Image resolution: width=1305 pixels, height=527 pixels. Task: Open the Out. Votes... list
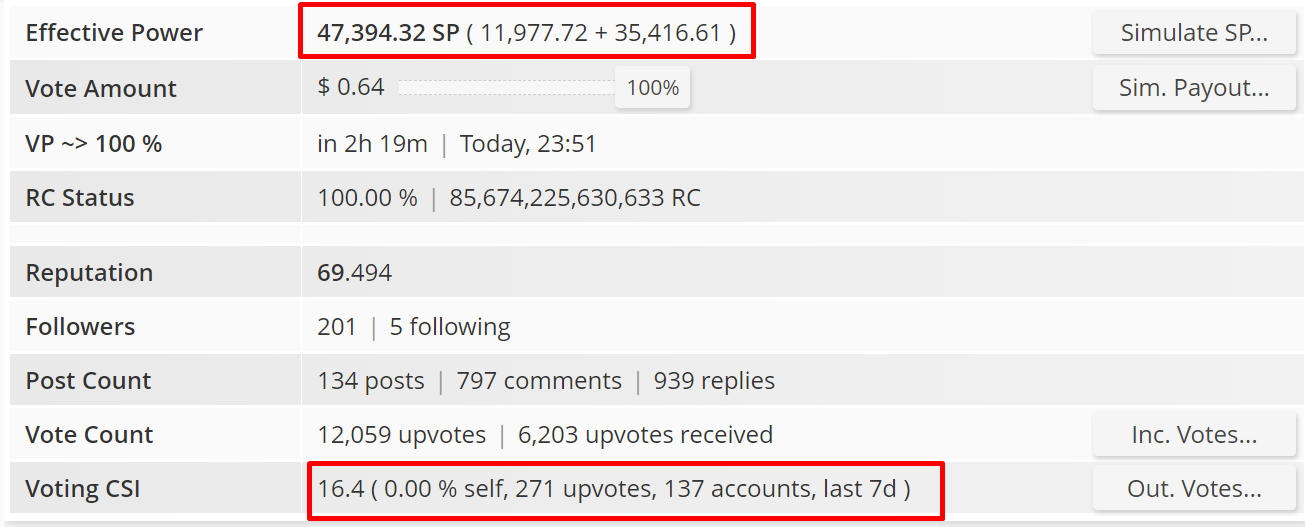1194,489
